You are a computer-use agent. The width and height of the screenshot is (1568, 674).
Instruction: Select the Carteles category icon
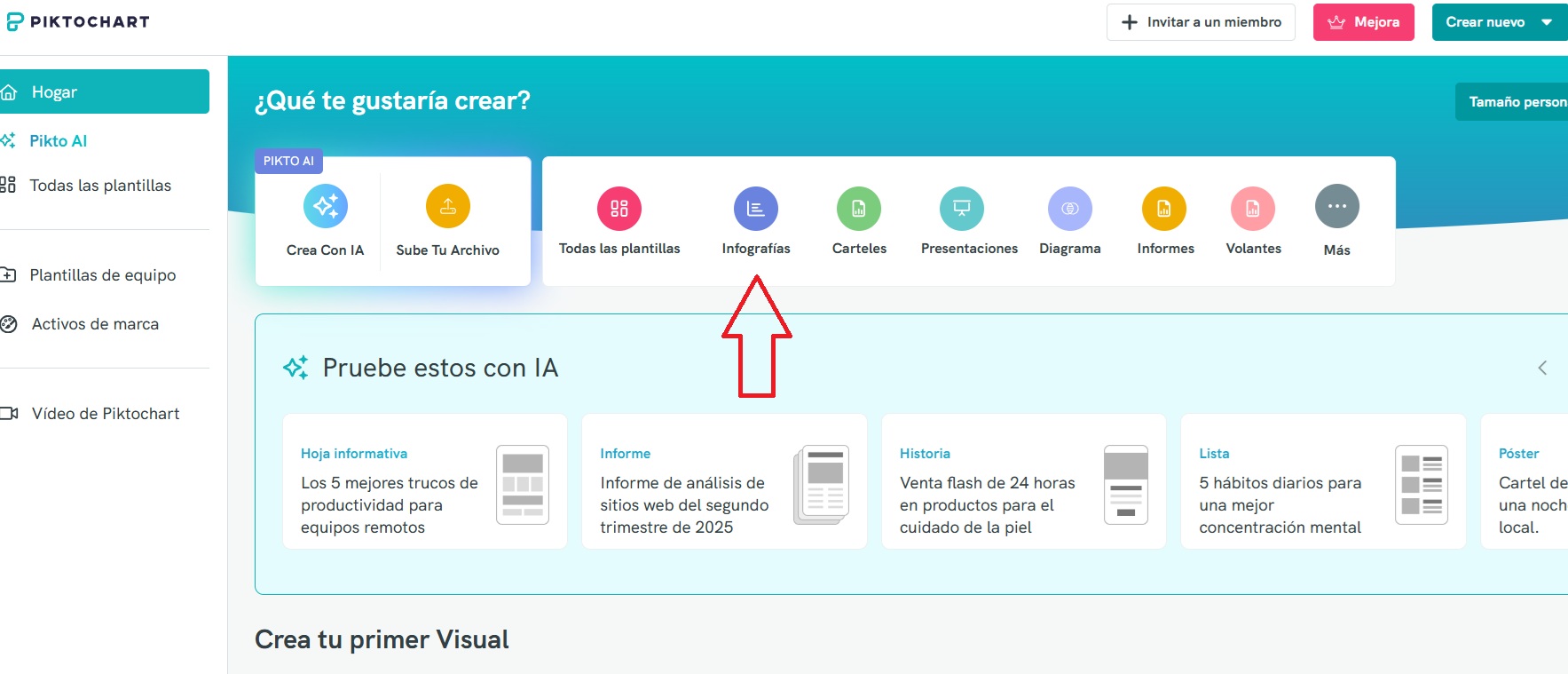tap(859, 208)
